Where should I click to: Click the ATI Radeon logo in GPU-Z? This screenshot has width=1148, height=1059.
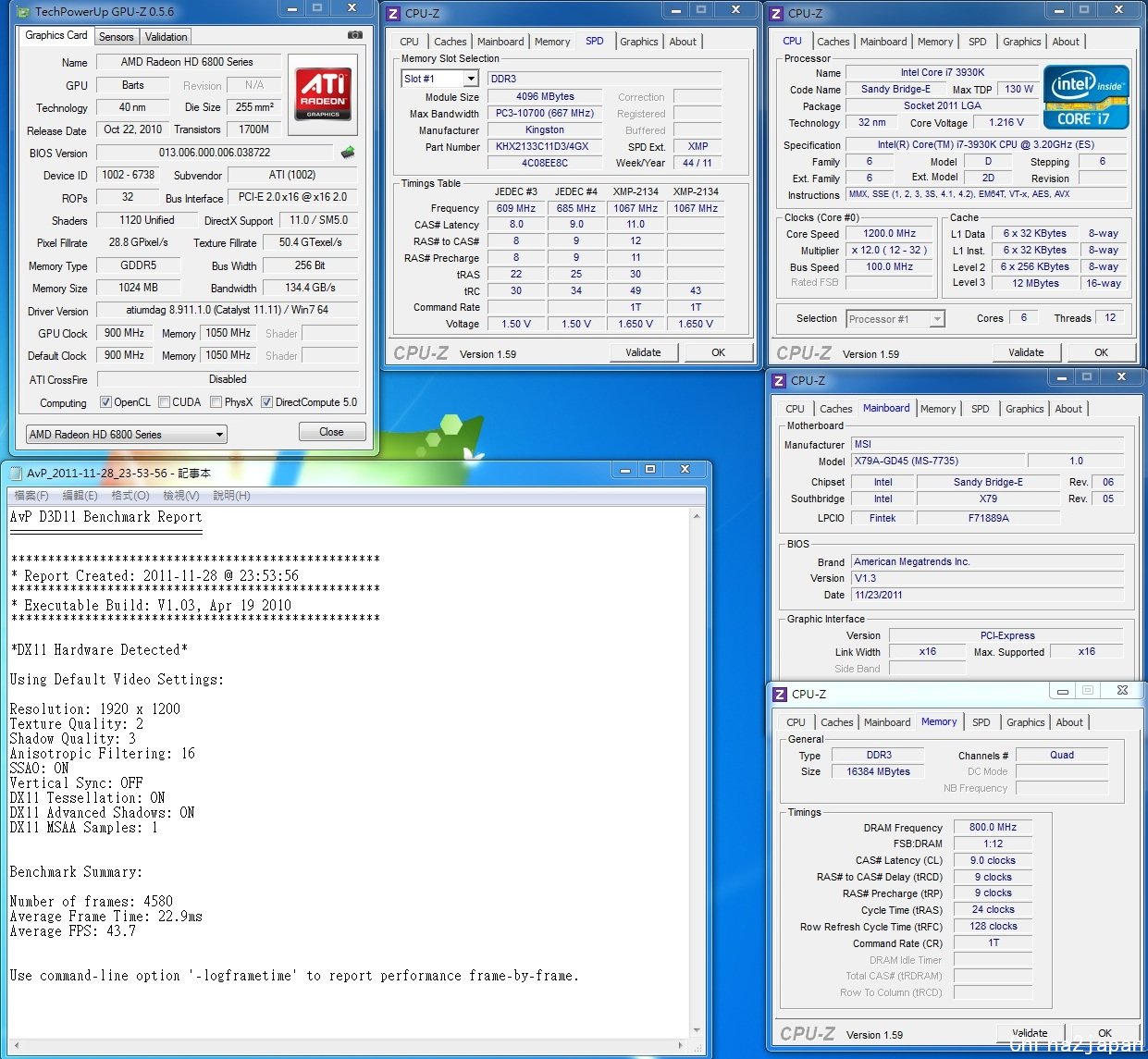tap(323, 93)
